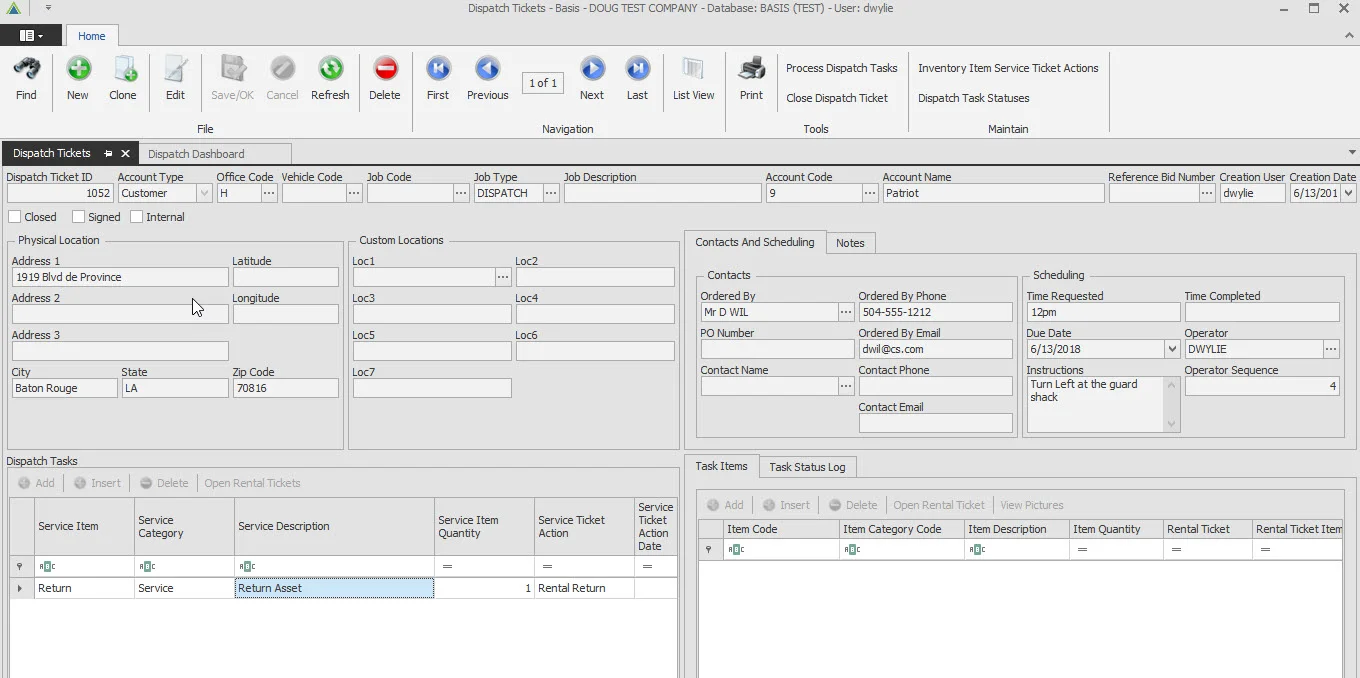Switch to the Notes tab
This screenshot has height=678, width=1360.
pos(850,243)
